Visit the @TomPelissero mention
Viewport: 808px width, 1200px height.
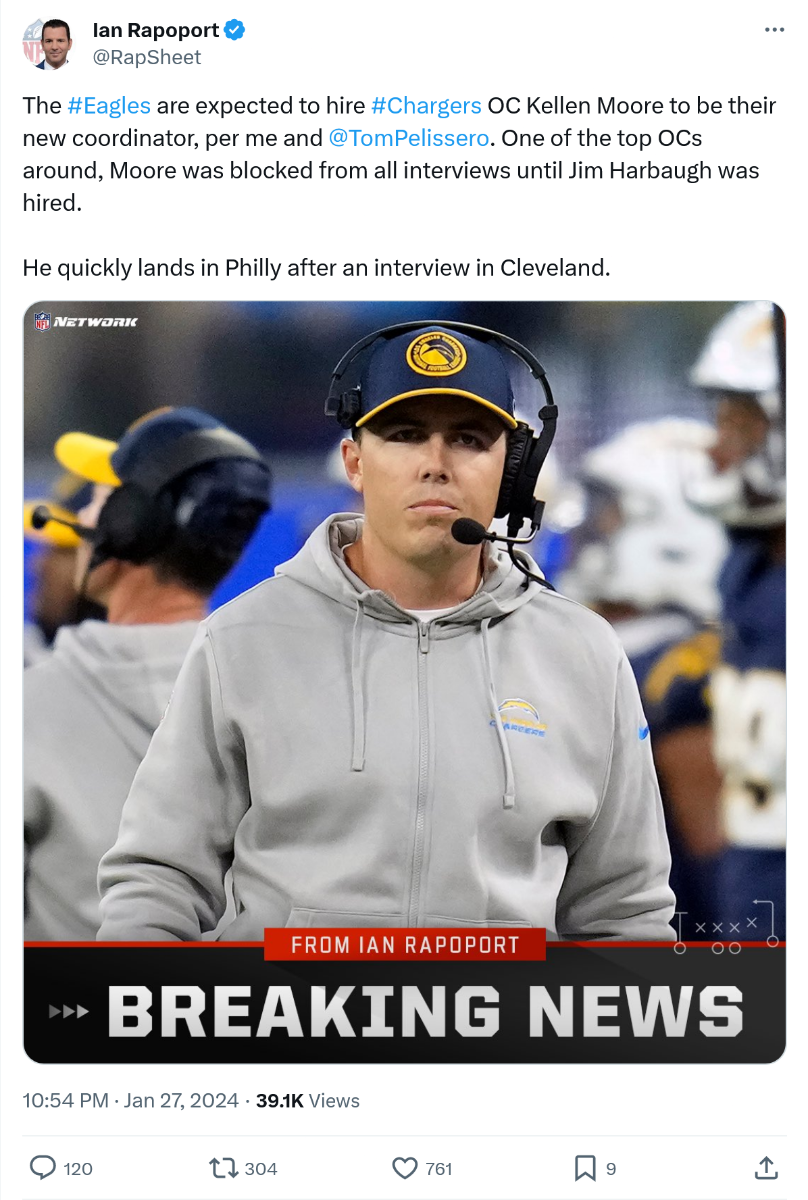(408, 138)
